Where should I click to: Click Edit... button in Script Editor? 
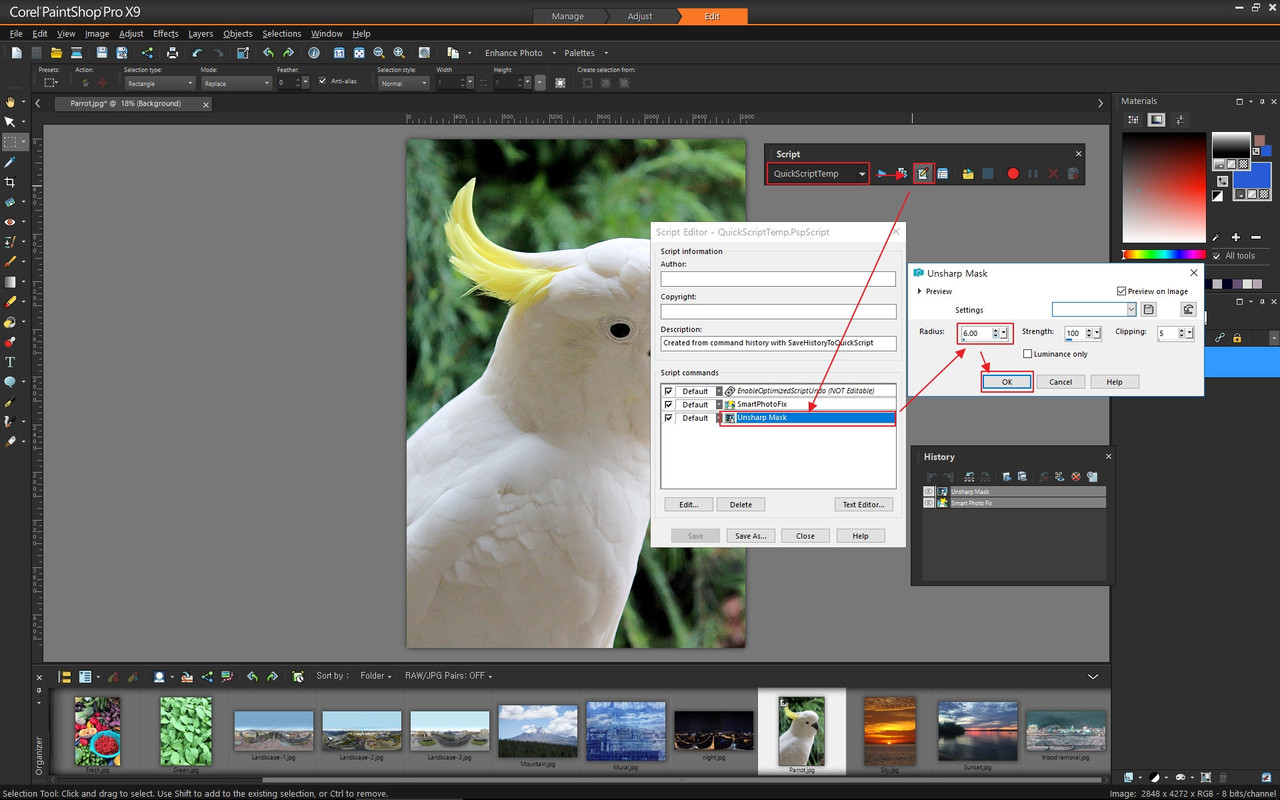coord(689,504)
